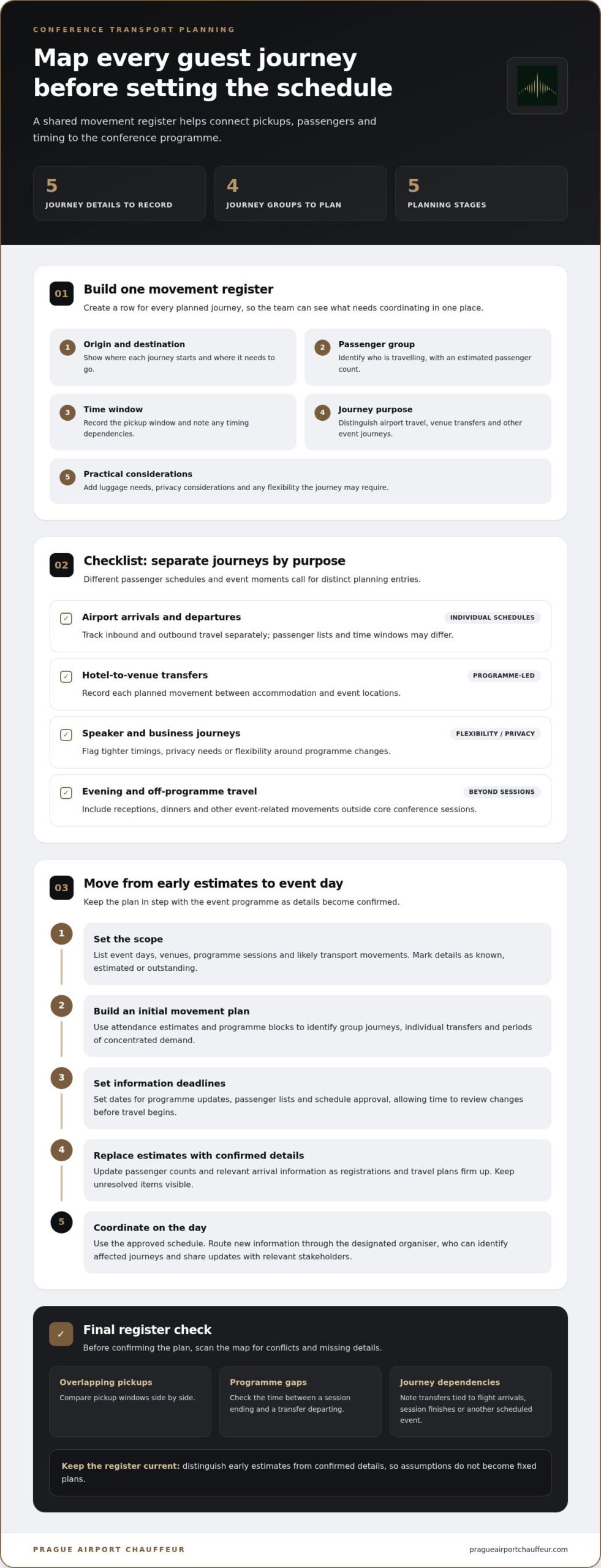This screenshot has height=1568, width=601.
Task: Check the Speaker and business journeys box
Action: tap(66, 735)
